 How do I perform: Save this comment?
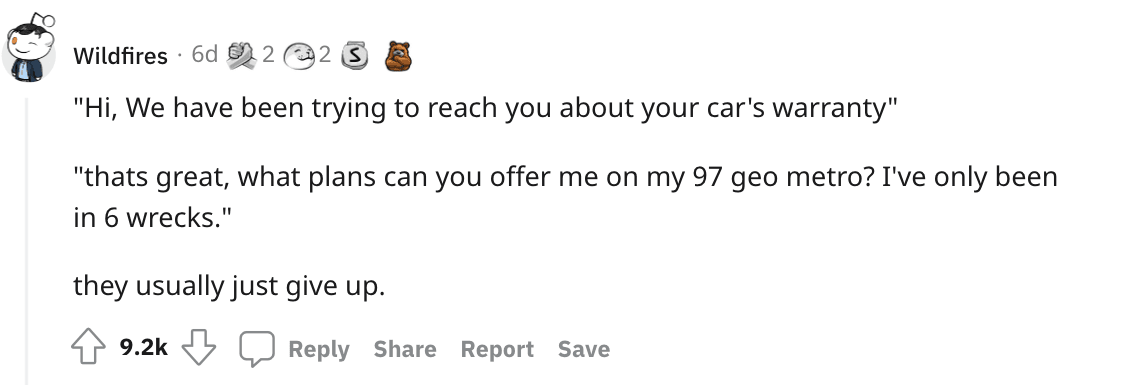(584, 349)
